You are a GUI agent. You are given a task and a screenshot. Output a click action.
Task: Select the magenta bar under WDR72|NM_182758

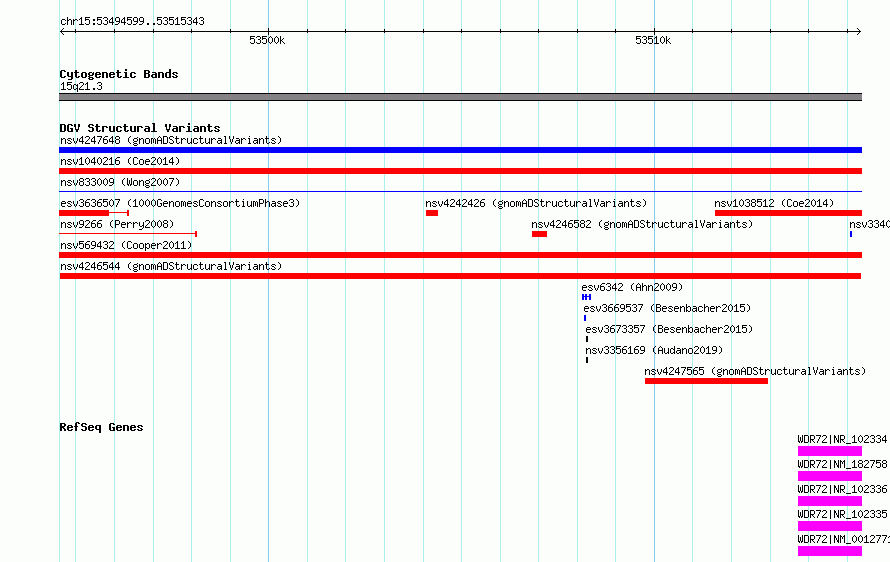click(830, 476)
